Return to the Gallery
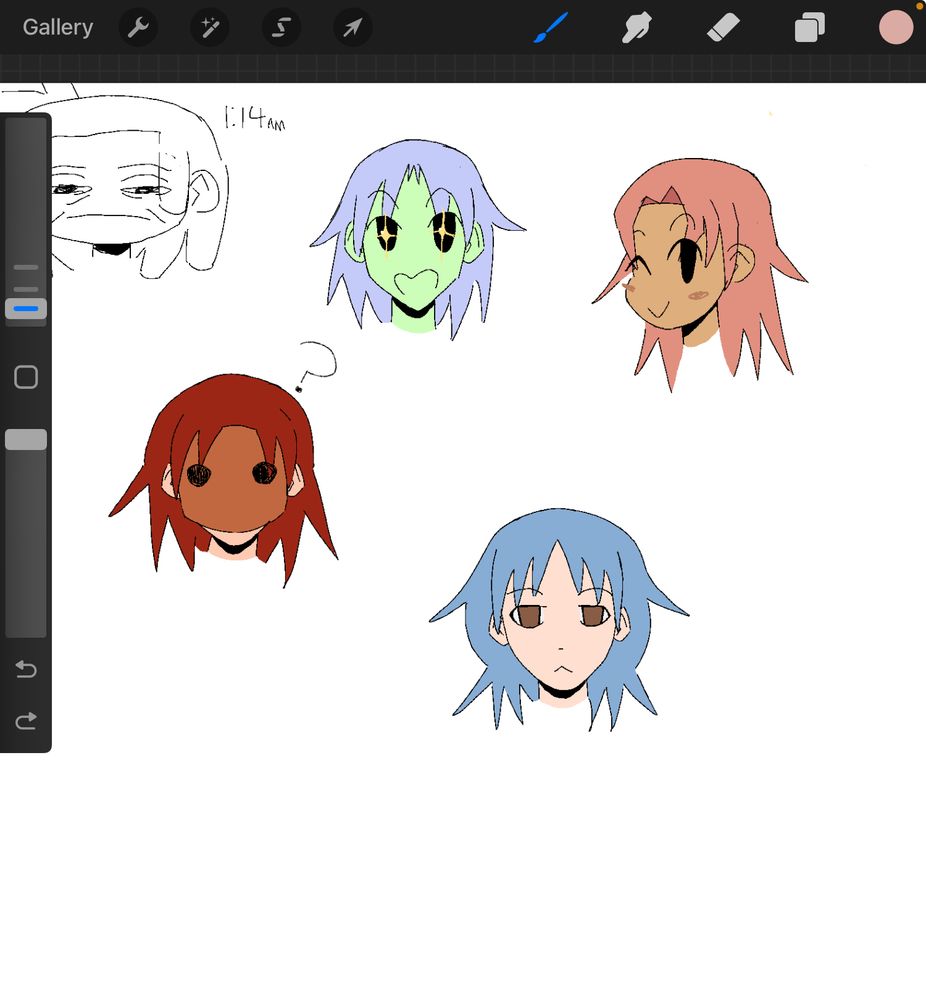The height and width of the screenshot is (1000, 926). (58, 27)
